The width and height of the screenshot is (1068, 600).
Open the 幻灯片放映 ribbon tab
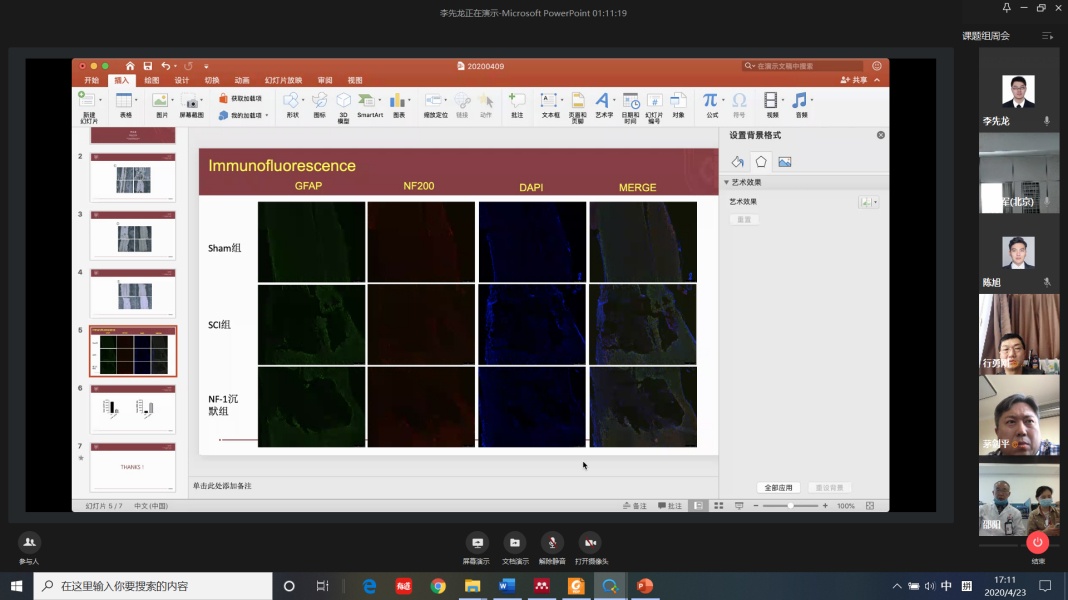pos(283,80)
